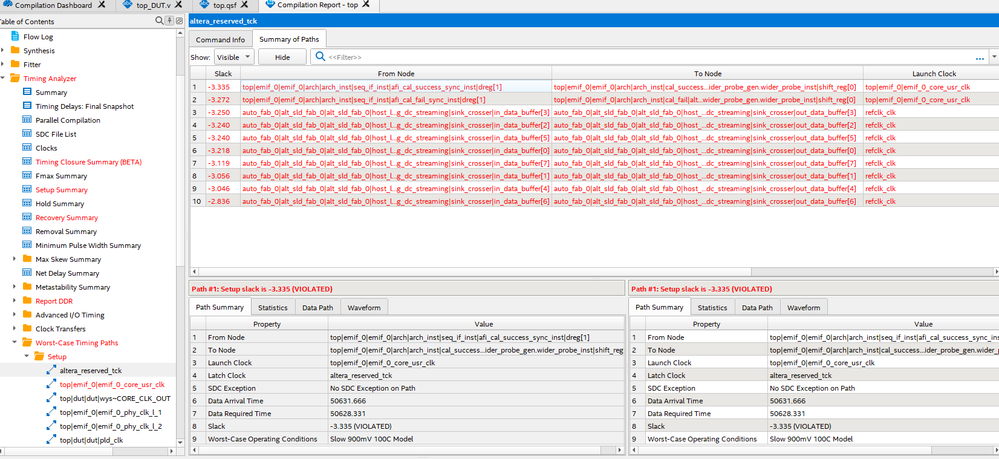
Task: Open the Show Visible dropdown
Action: click(233, 58)
